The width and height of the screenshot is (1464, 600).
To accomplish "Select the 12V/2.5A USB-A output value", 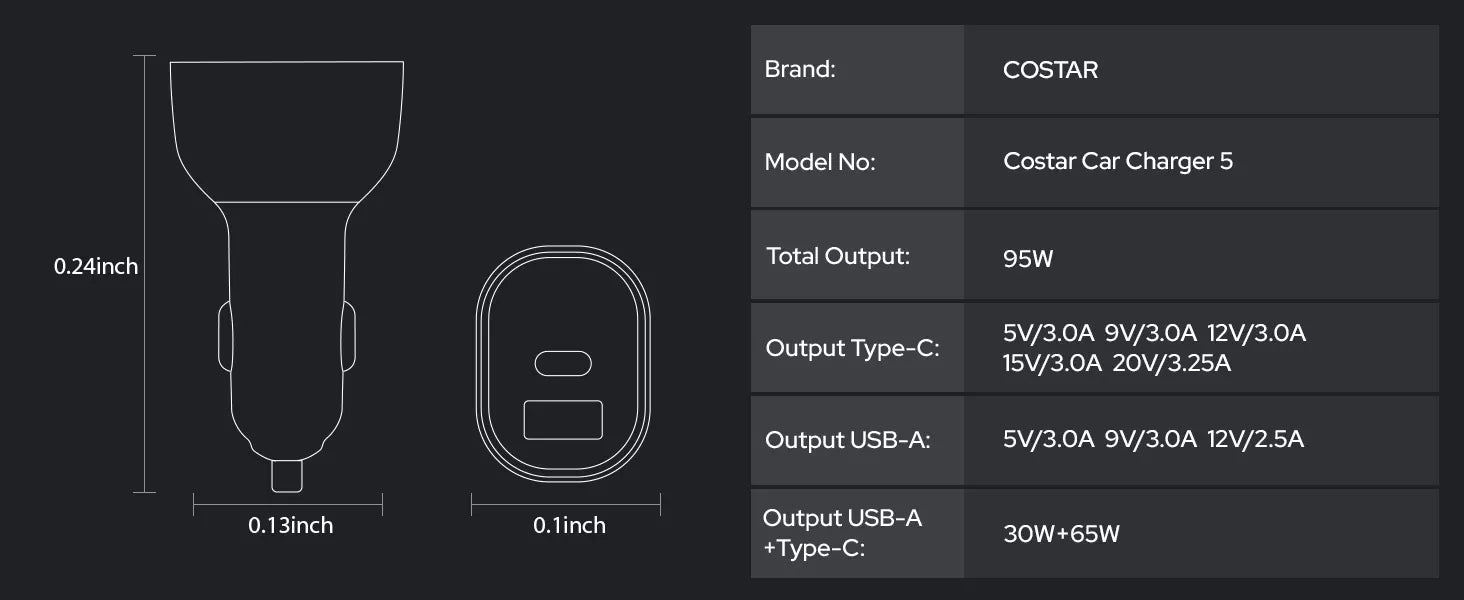I will [1255, 439].
